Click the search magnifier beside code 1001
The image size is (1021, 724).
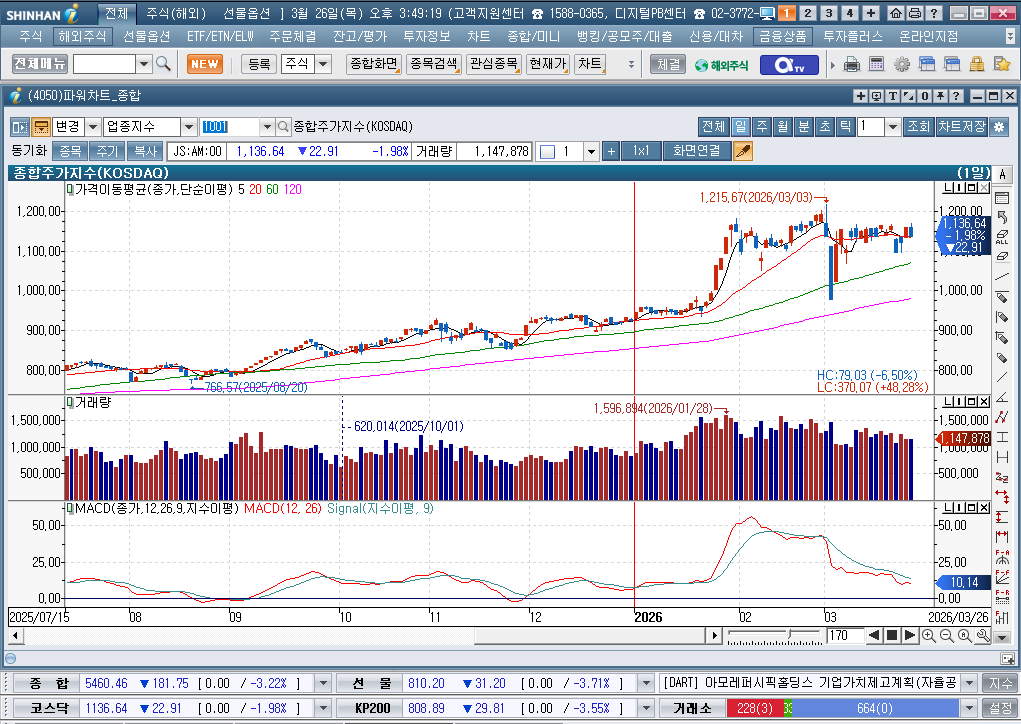point(283,126)
